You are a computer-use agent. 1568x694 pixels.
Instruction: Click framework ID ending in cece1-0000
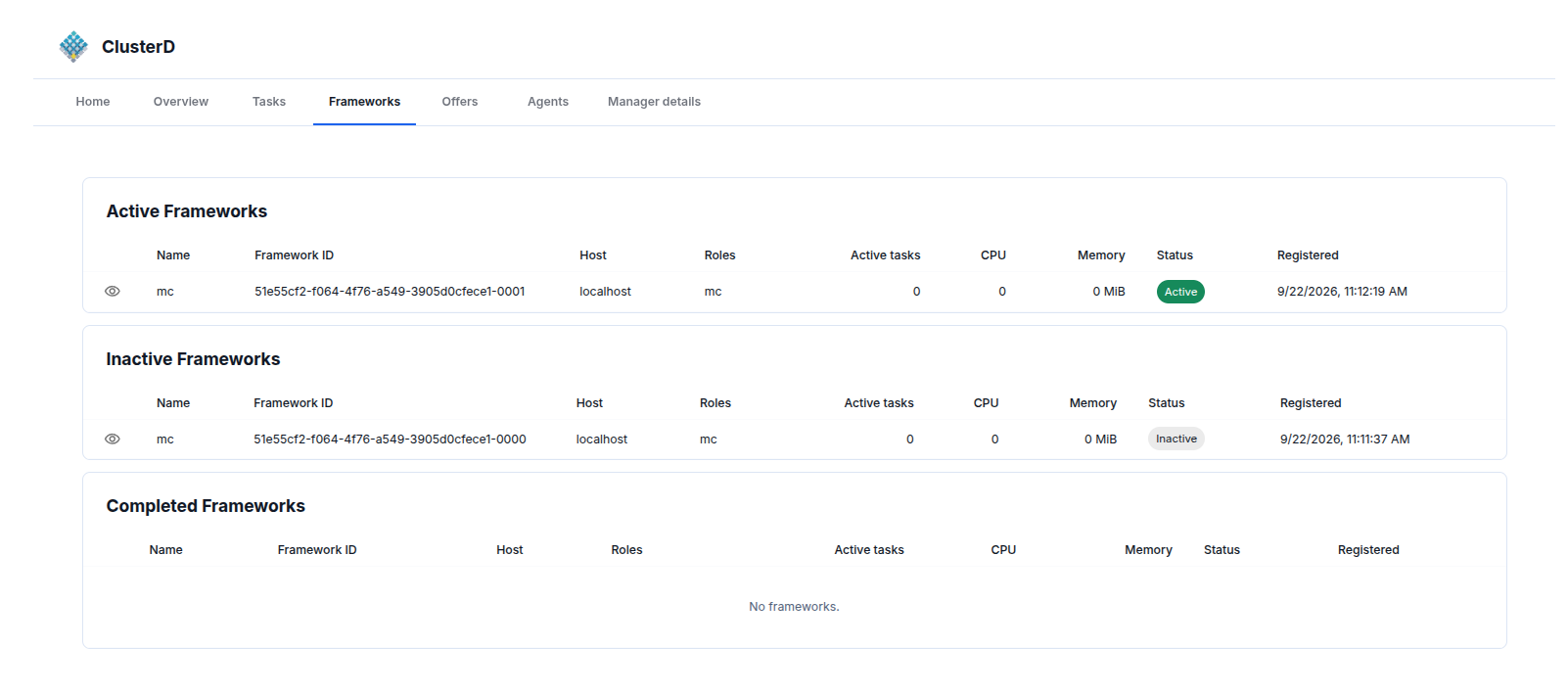coord(390,440)
